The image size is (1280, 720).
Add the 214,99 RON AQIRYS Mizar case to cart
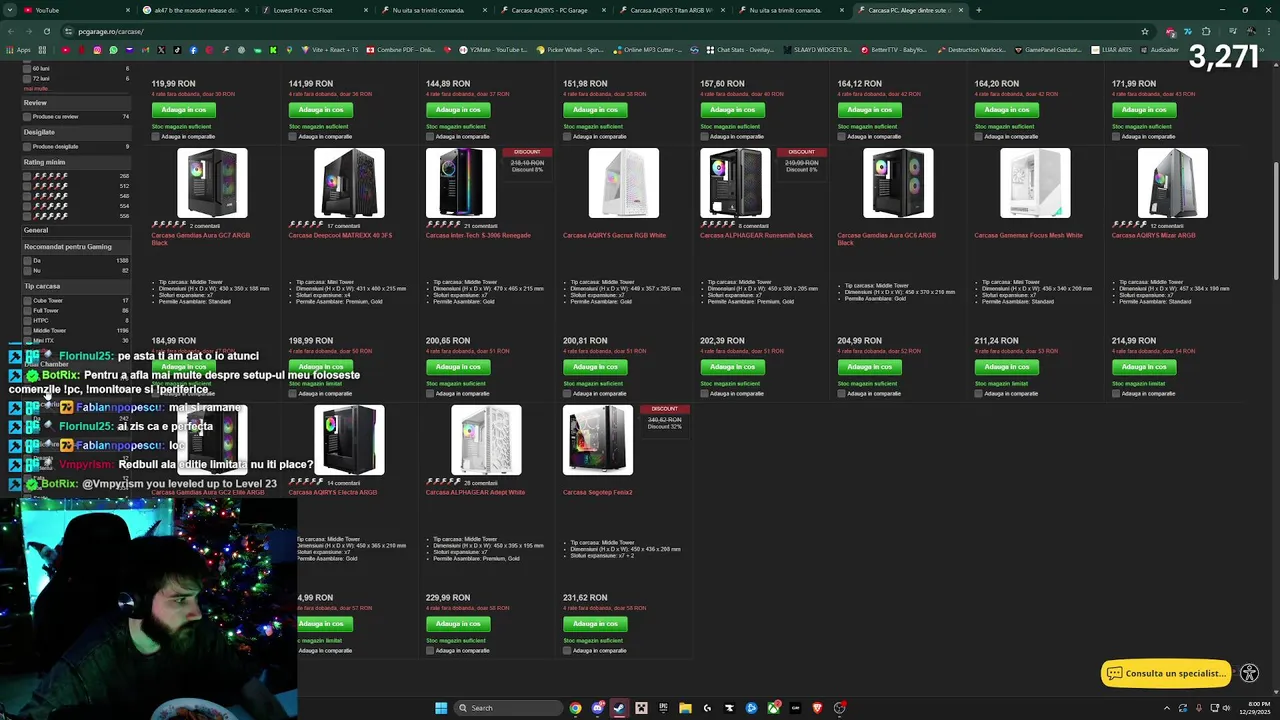(x=1144, y=367)
